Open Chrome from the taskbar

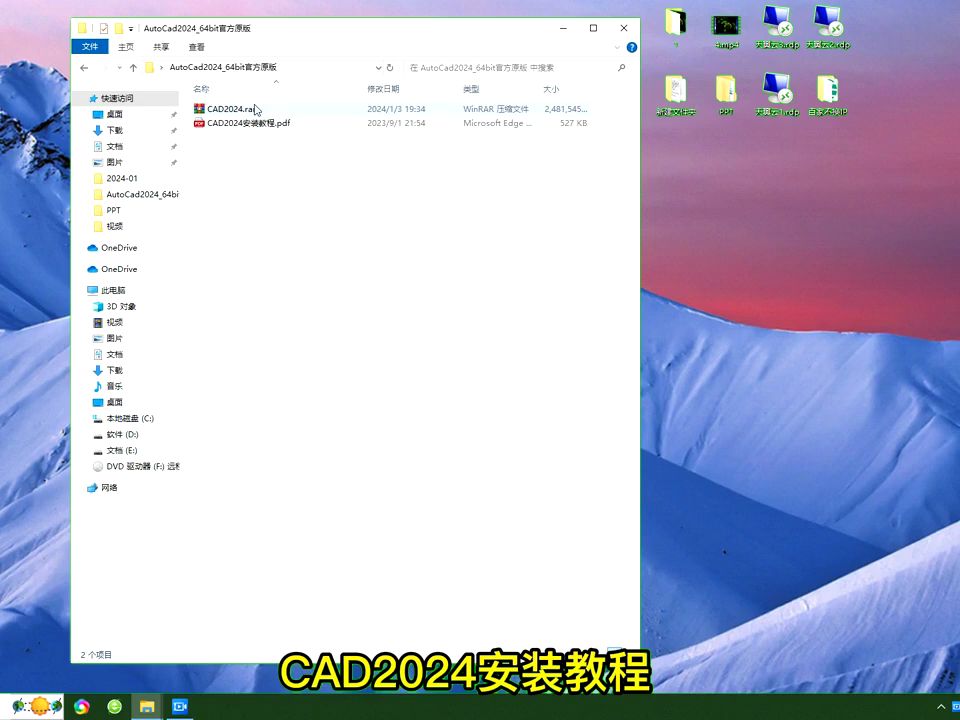point(81,707)
